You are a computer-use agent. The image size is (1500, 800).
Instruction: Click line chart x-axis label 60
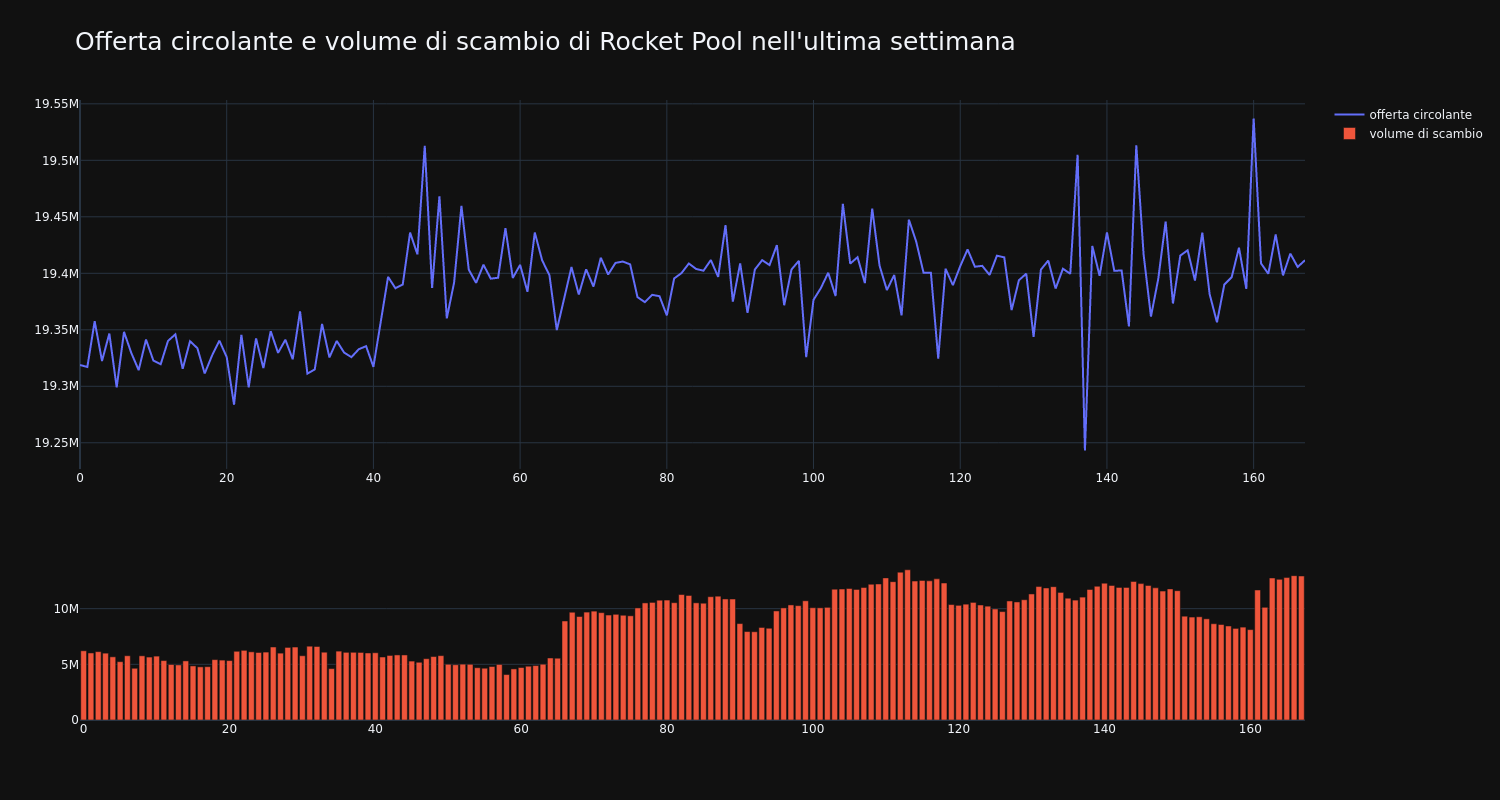[x=520, y=478]
